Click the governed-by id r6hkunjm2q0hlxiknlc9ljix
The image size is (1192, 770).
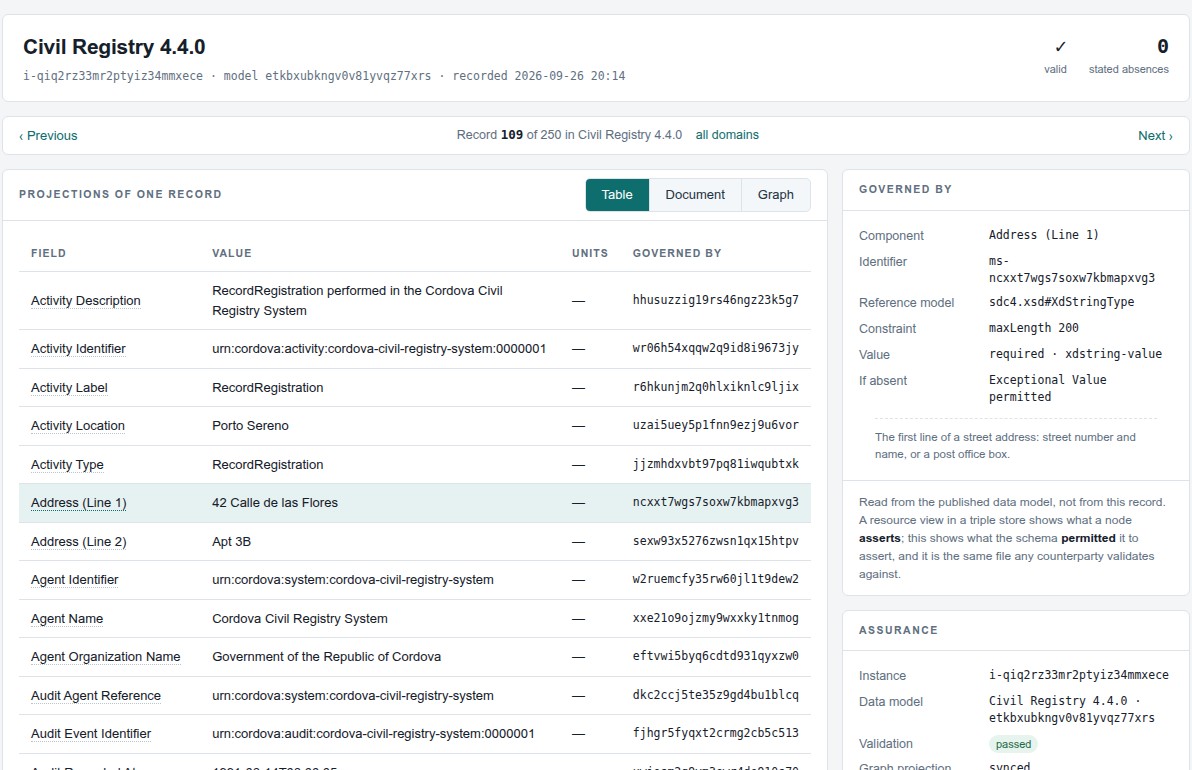tap(715, 387)
